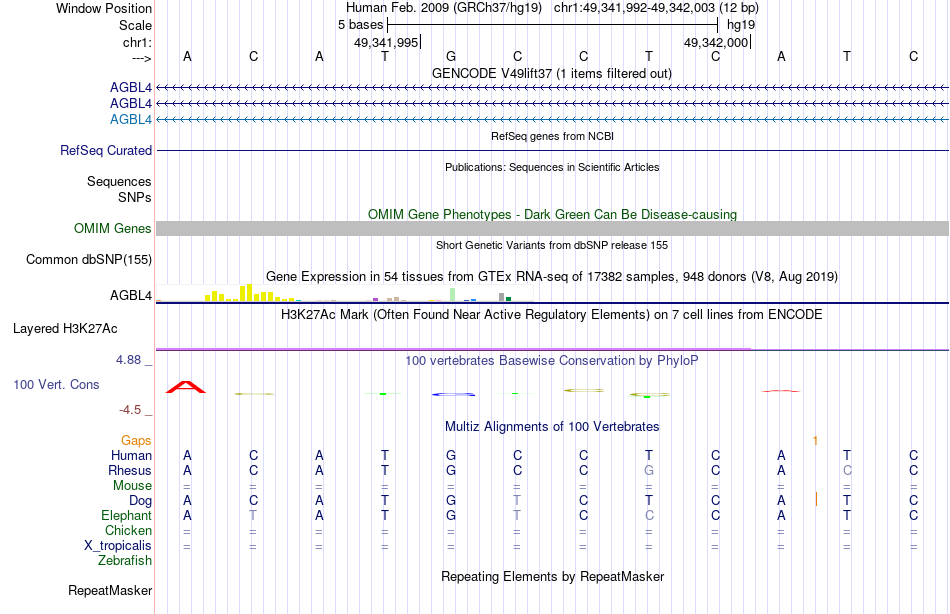
Task: Open the GTEx Gene Expression track title
Action: tap(552, 277)
